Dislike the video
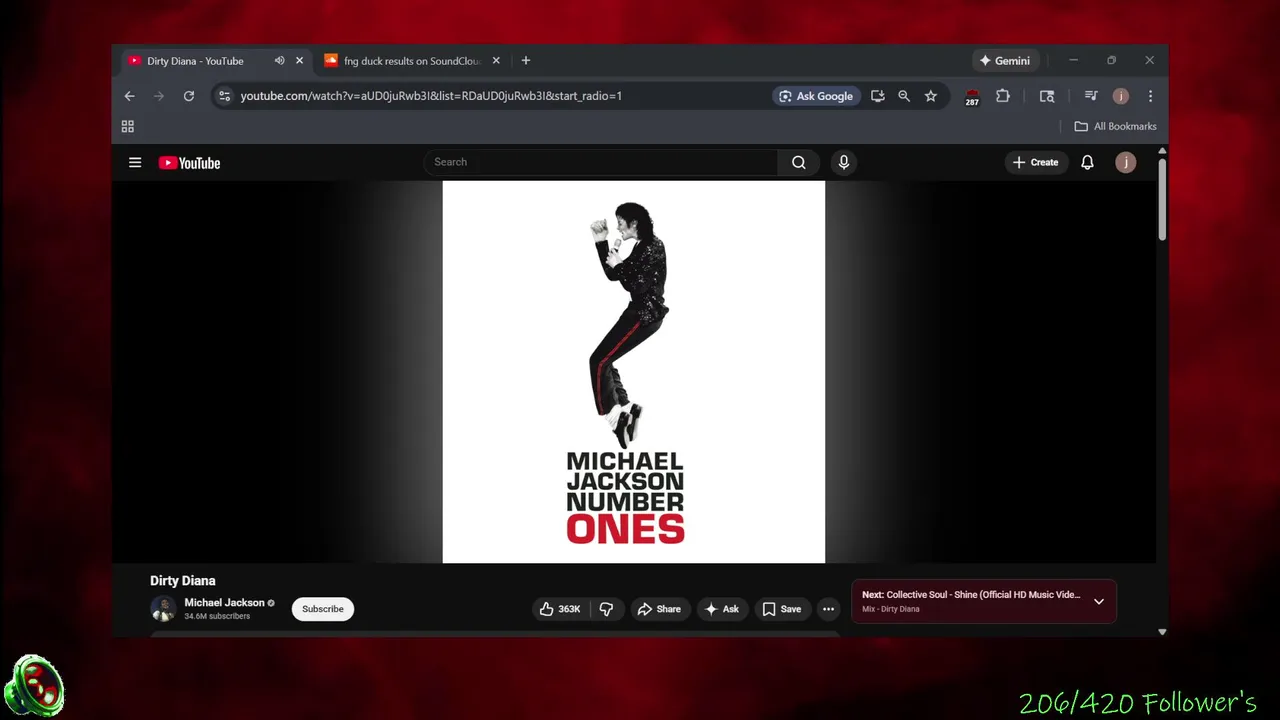The width and height of the screenshot is (1280, 720). point(606,609)
